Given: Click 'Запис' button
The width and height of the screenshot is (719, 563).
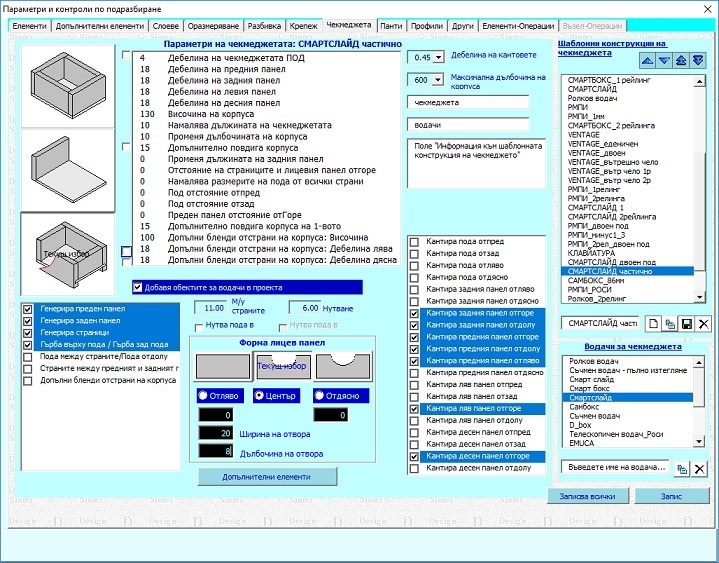Looking at the screenshot, I should tap(672, 496).
